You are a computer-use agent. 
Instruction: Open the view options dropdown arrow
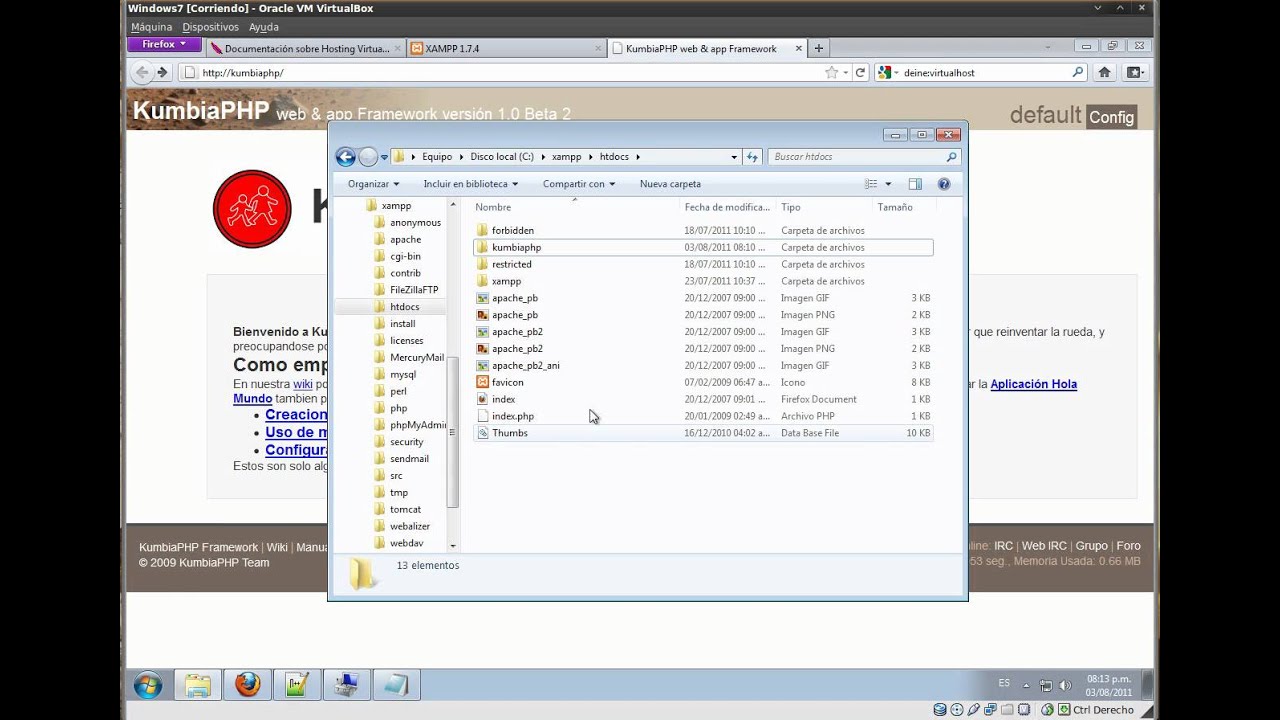(x=888, y=184)
